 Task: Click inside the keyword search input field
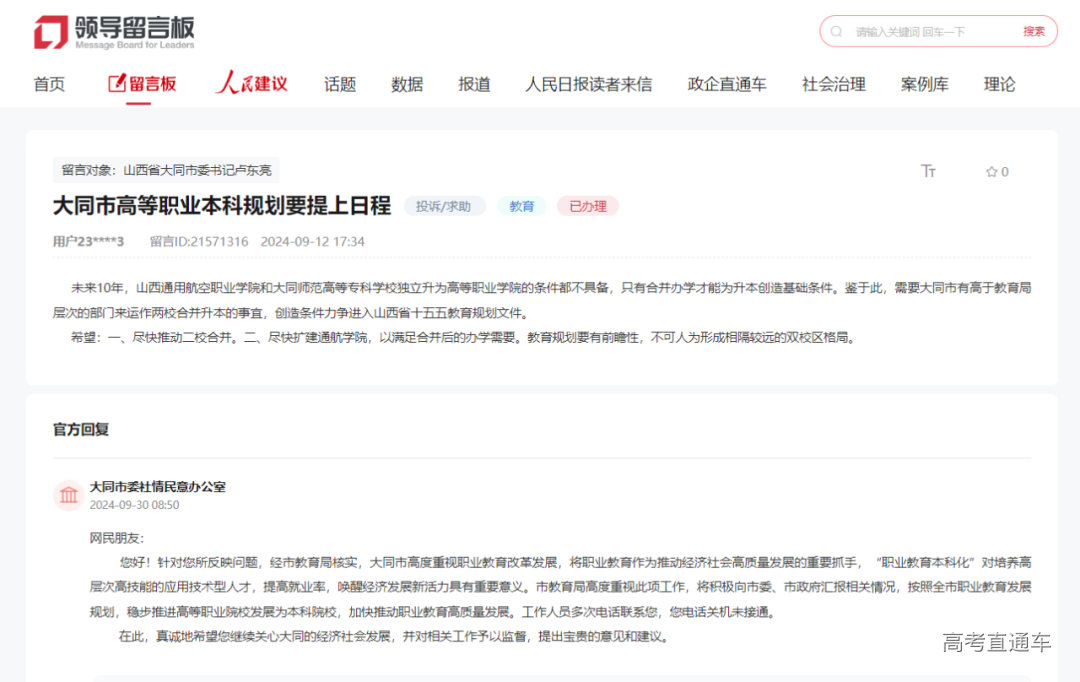pyautogui.click(x=910, y=31)
